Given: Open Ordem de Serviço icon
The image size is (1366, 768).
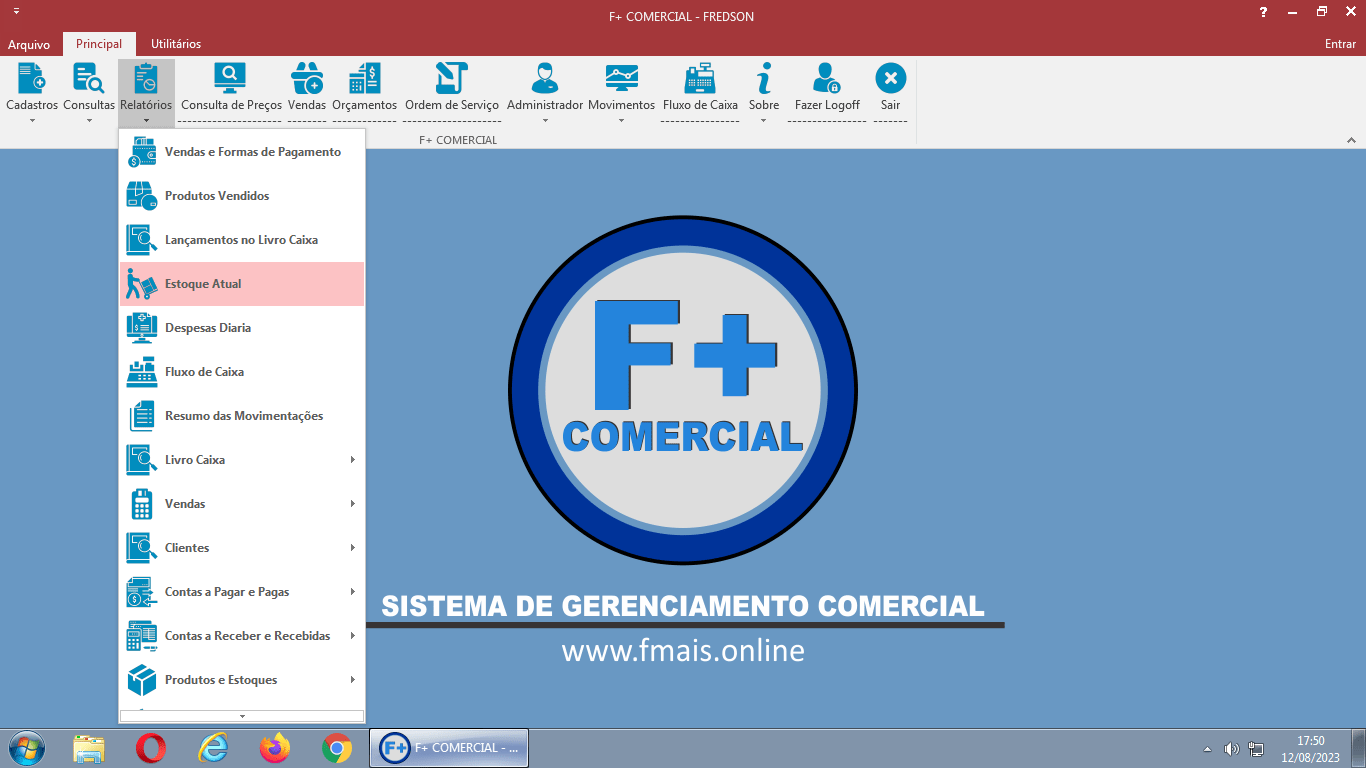Looking at the screenshot, I should coord(451,78).
